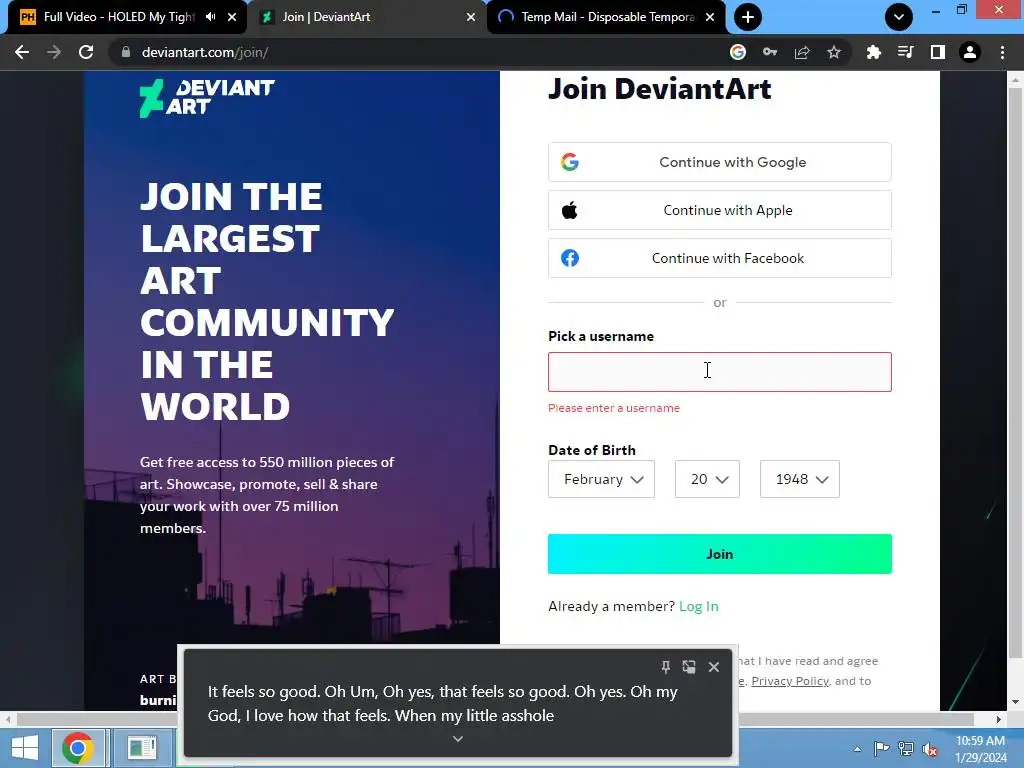1024x768 pixels.
Task: Click the vertical page scrollbar
Action: coord(1015,372)
